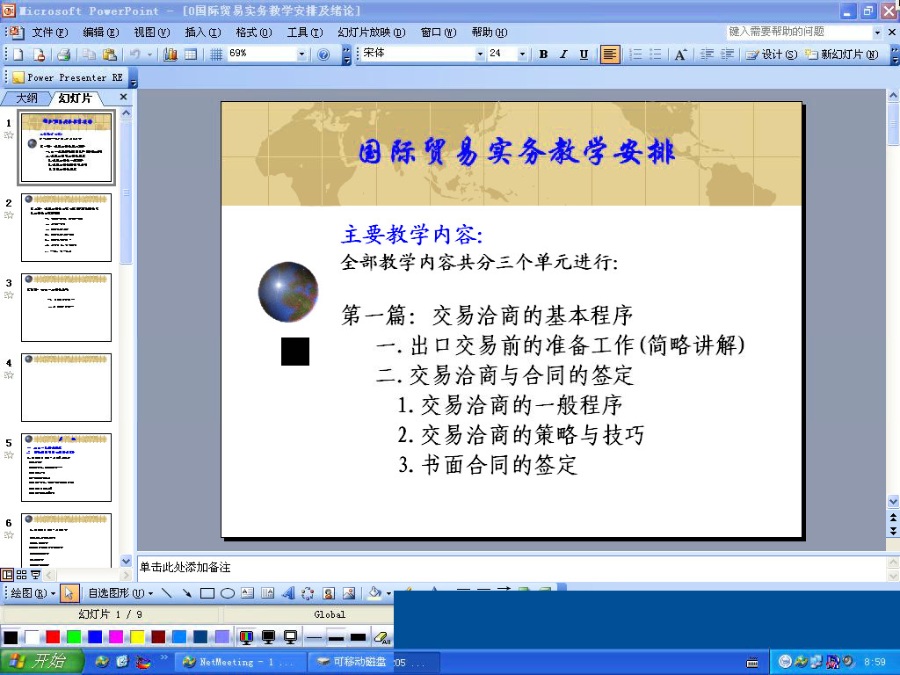Select the Arrow drawing tool
Screen dimensions: 900x675
(187, 593)
